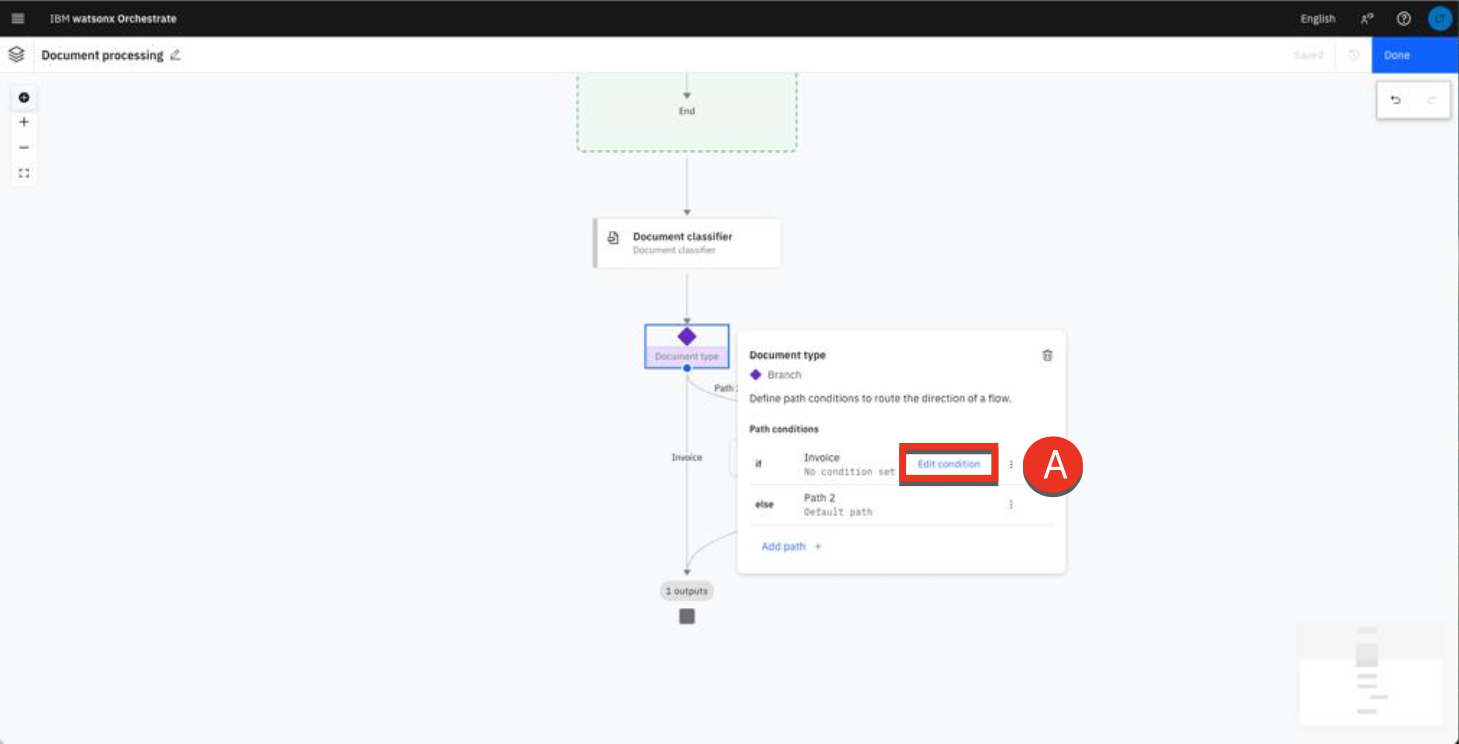Viewport: 1459px width, 744px height.
Task: Click the filled circle add-node button
Action: [24, 97]
